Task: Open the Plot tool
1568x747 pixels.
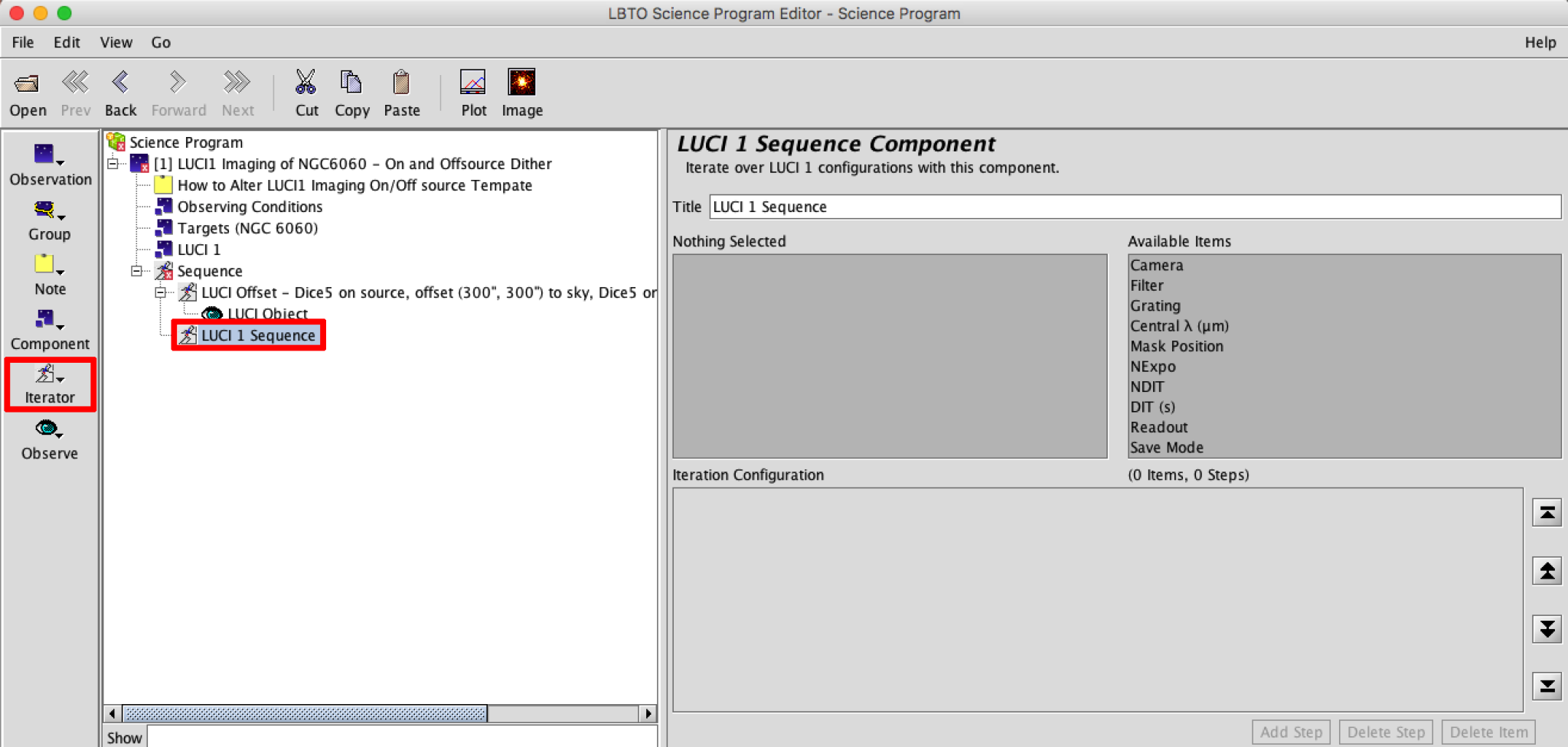Action: [x=472, y=82]
